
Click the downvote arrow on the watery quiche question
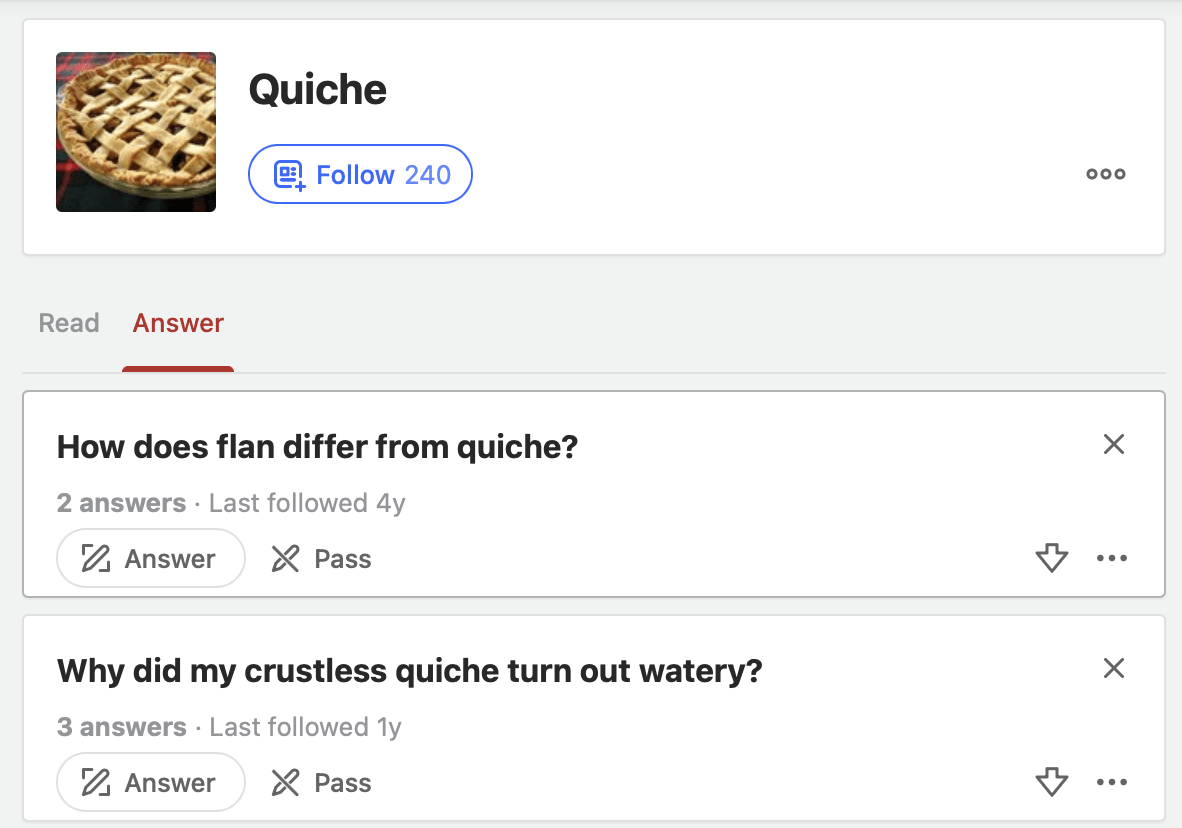coord(1051,782)
